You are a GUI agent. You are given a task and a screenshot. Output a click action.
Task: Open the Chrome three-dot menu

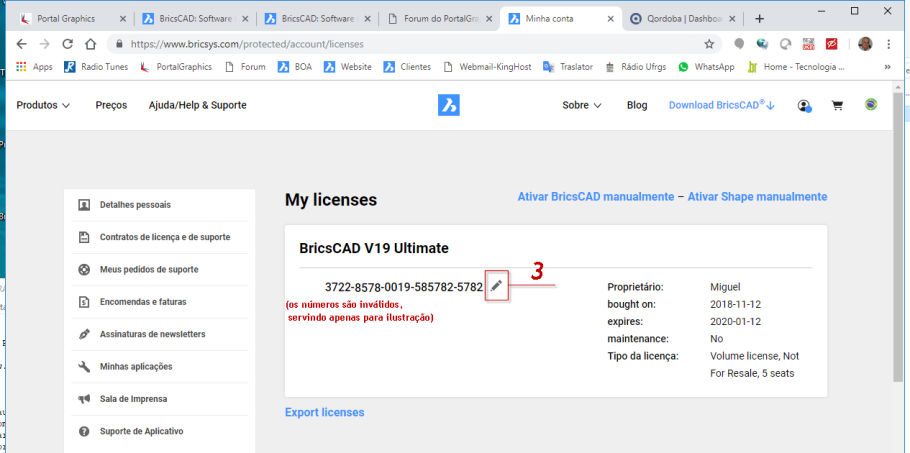[x=889, y=44]
